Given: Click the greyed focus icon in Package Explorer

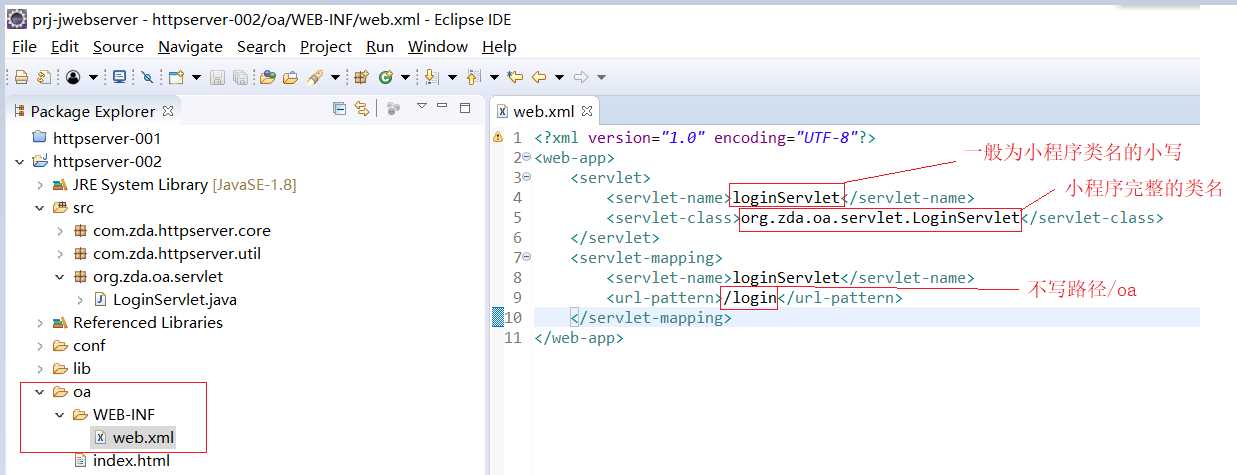Looking at the screenshot, I should [x=393, y=109].
